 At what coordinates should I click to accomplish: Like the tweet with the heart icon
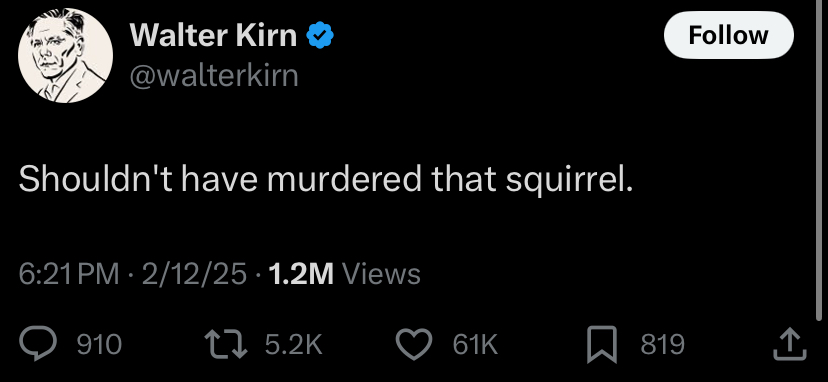tap(415, 344)
